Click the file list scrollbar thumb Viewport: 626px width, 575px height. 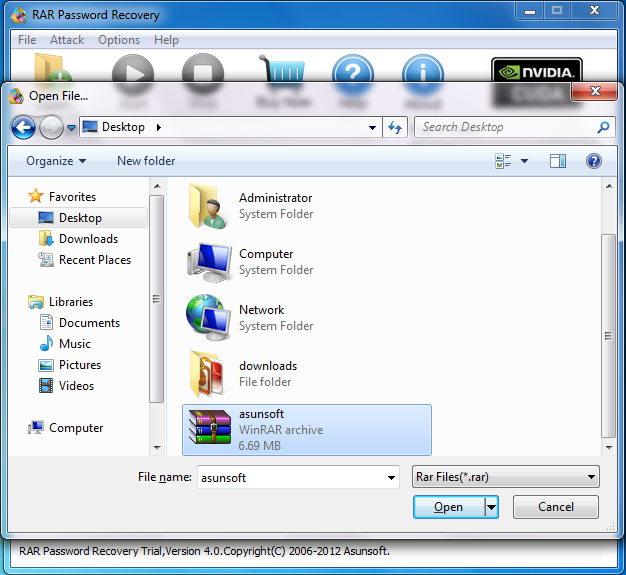608,336
